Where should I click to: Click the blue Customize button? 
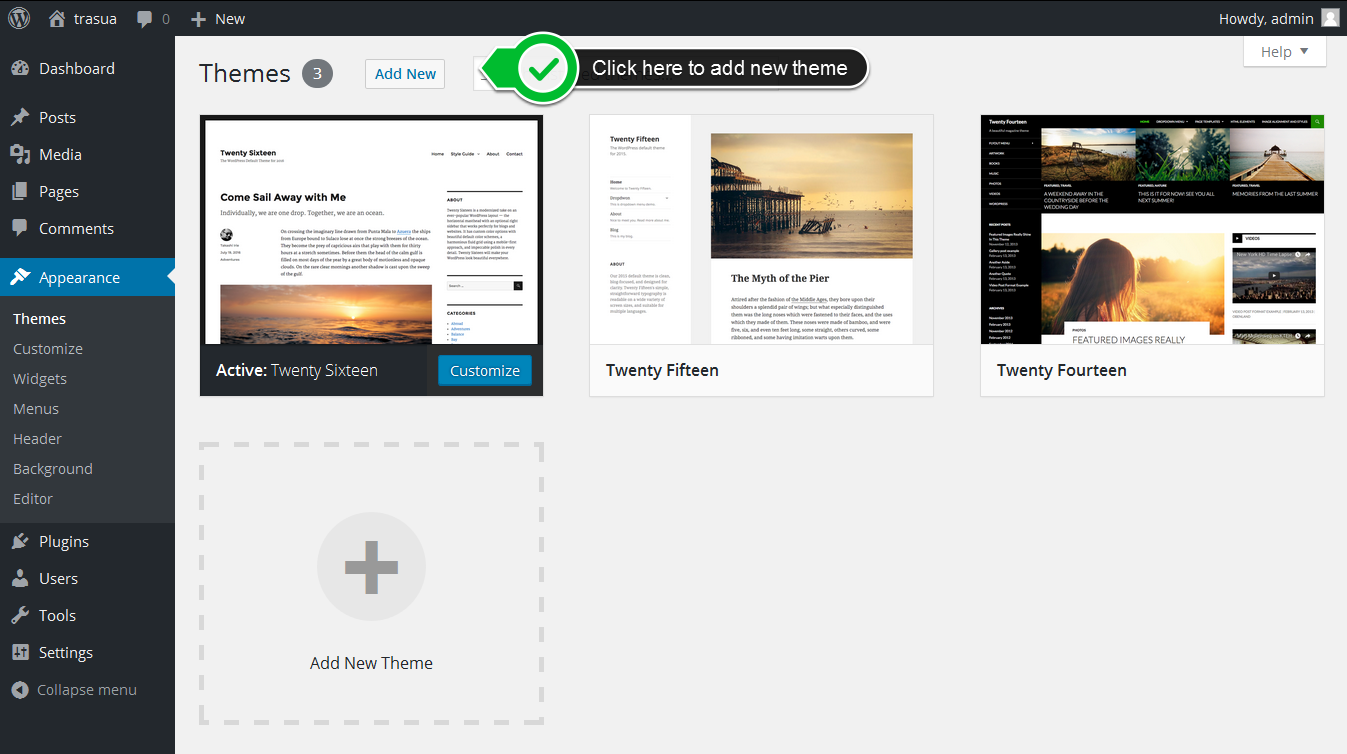484,370
